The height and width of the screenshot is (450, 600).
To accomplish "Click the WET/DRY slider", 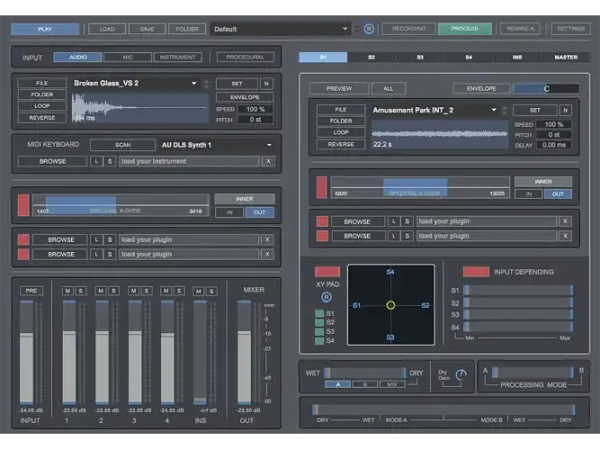I will click(365, 373).
